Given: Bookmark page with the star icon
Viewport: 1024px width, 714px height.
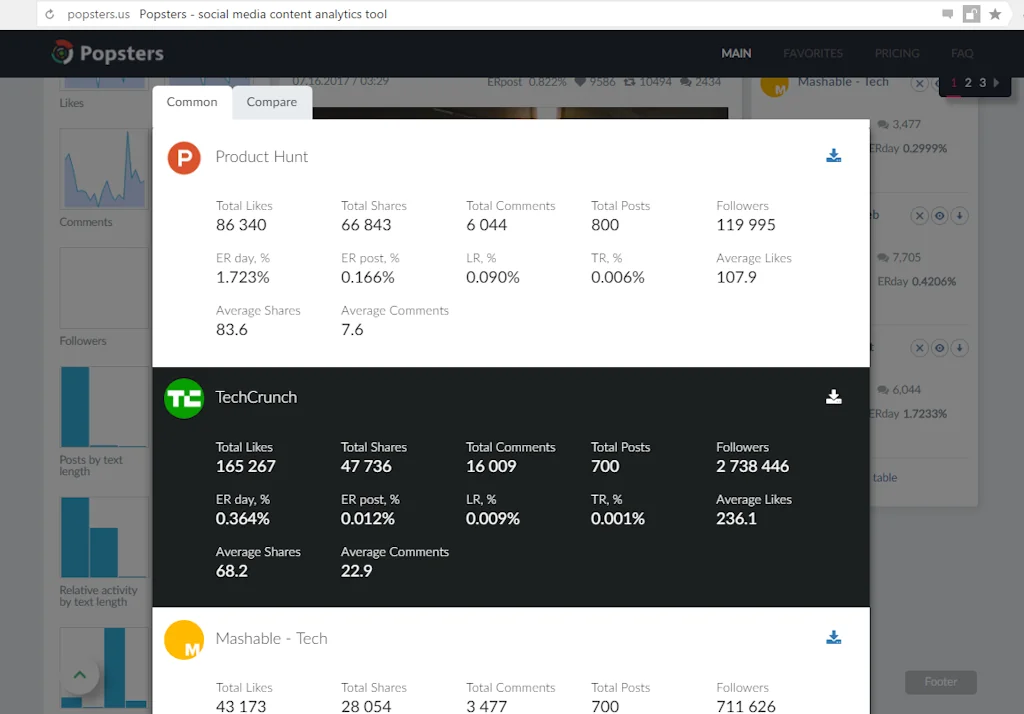Looking at the screenshot, I should point(995,14).
